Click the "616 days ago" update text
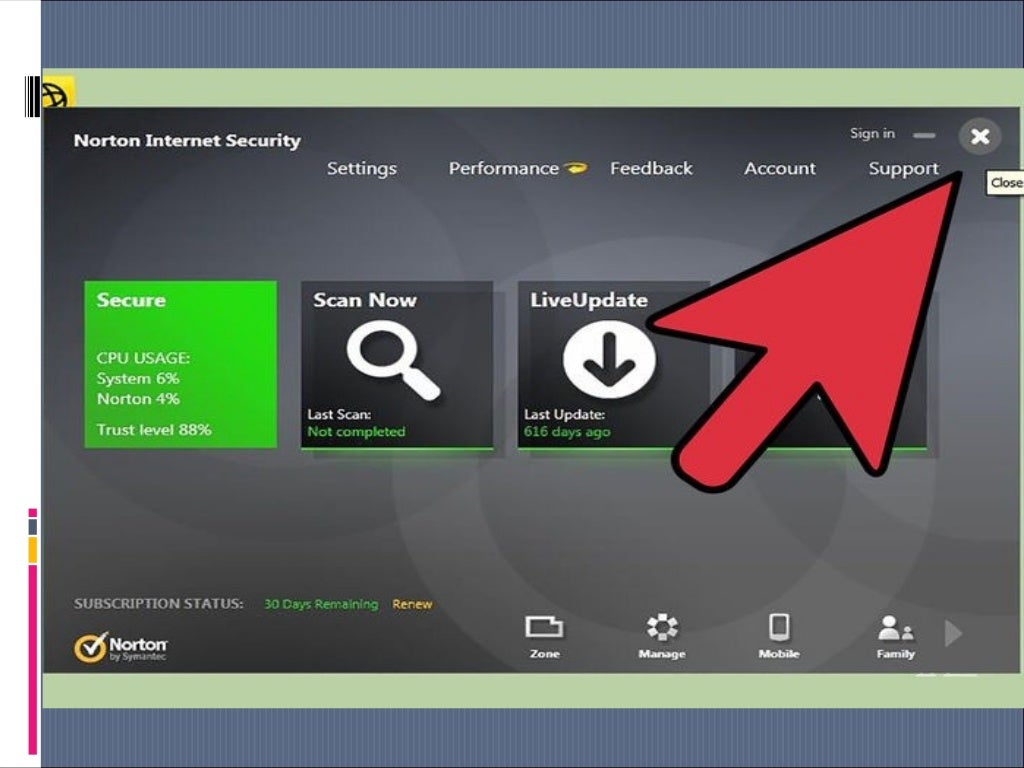The width and height of the screenshot is (1024, 768). pyautogui.click(x=567, y=432)
